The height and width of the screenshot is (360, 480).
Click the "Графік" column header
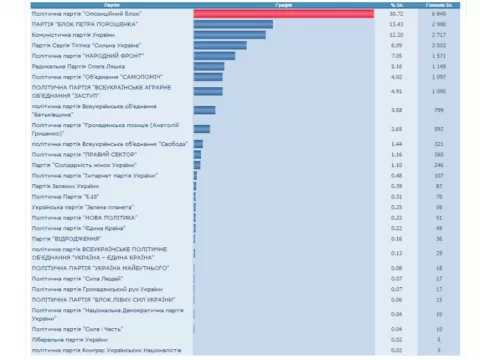tap(284, 5)
